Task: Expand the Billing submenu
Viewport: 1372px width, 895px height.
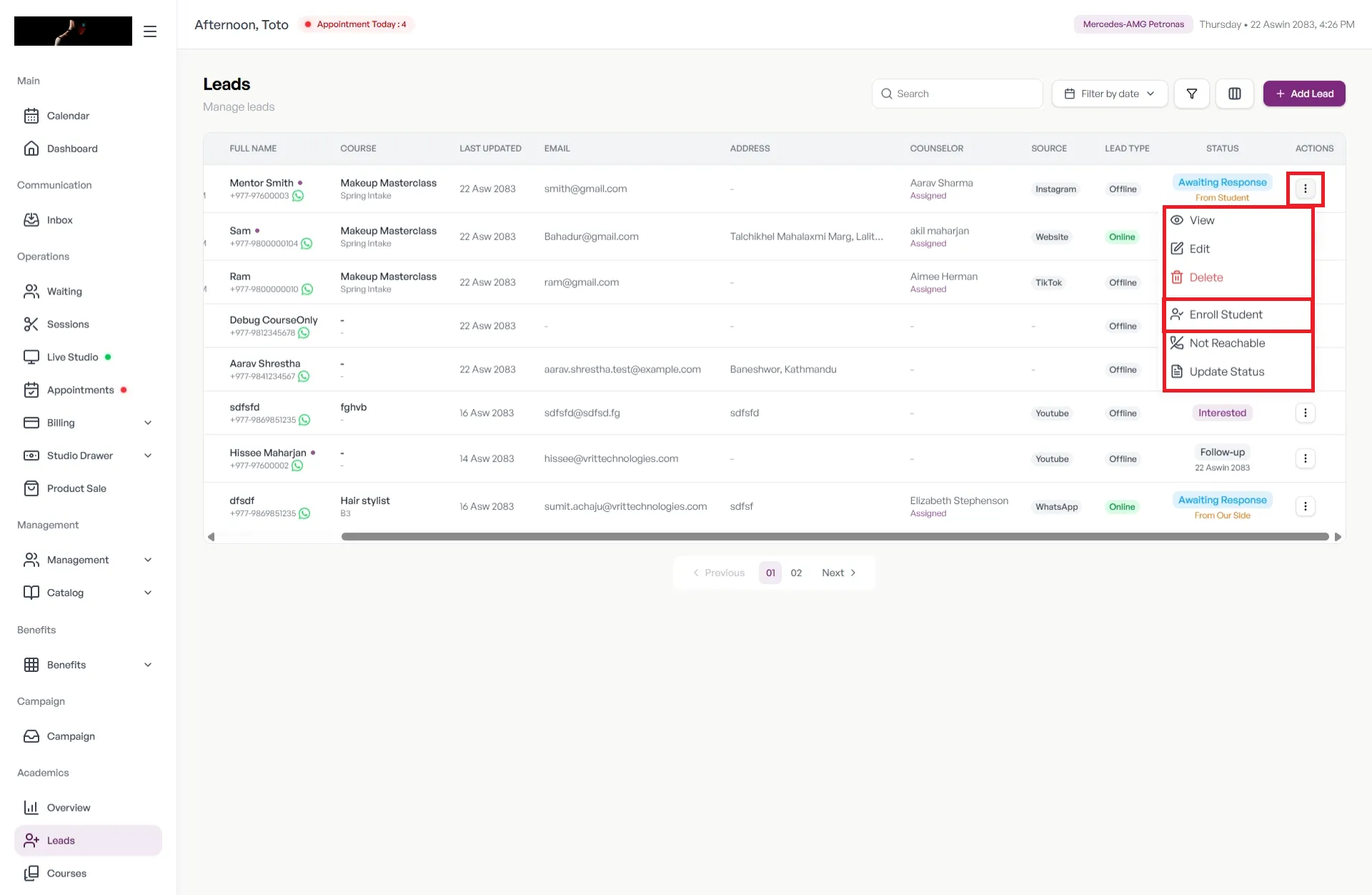Action: tap(88, 423)
